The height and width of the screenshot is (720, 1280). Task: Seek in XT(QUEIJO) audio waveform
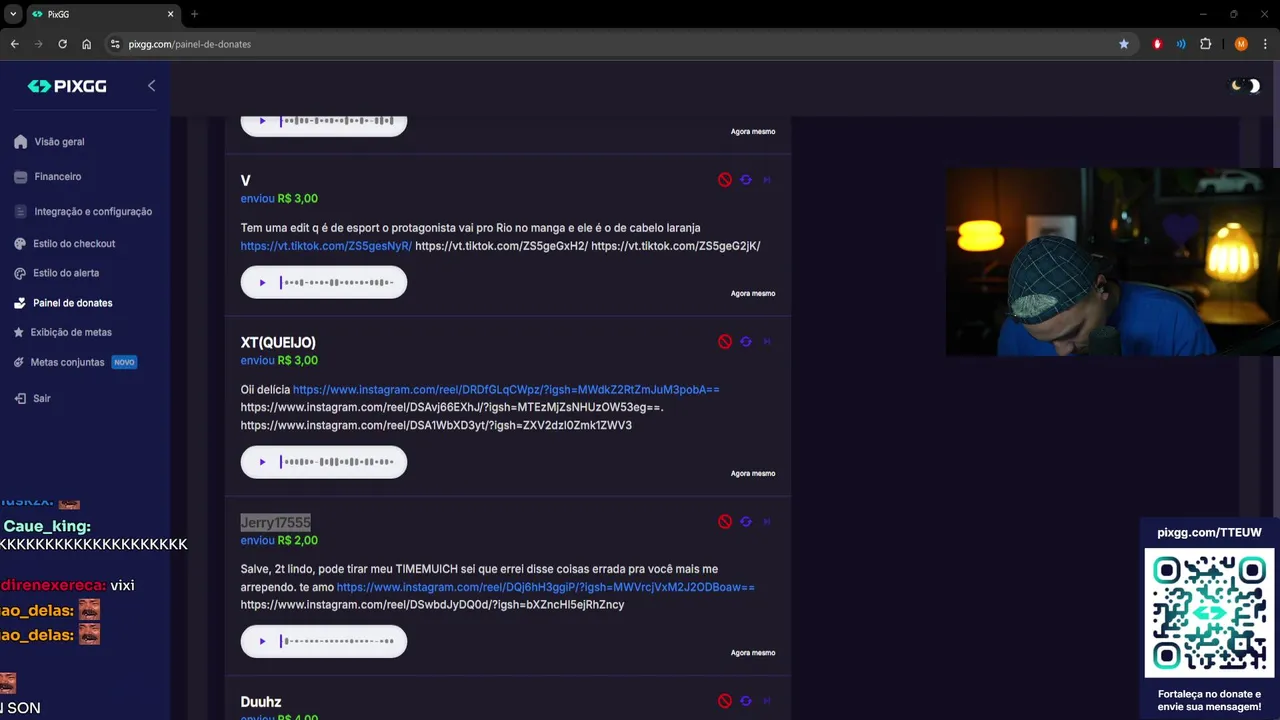tap(337, 462)
